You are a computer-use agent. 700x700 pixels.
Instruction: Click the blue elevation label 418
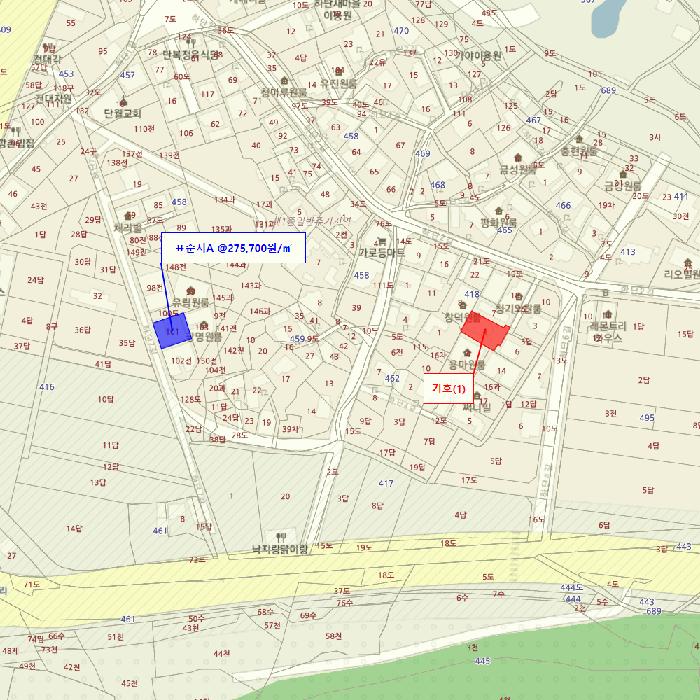(x=472, y=294)
